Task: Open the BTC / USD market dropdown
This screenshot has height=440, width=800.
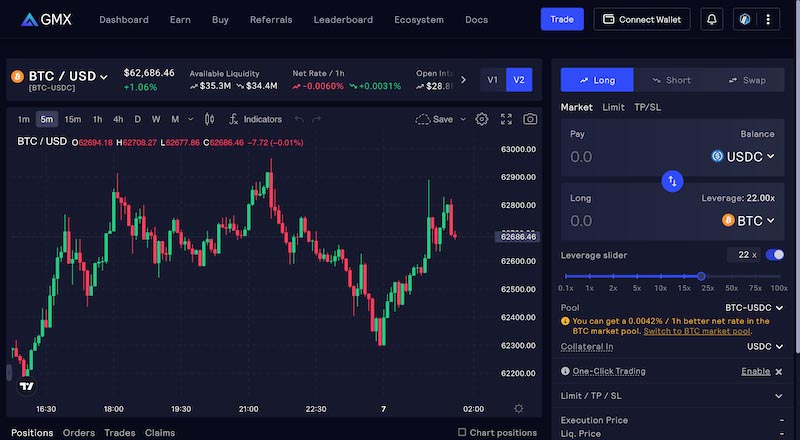Action: (68, 77)
